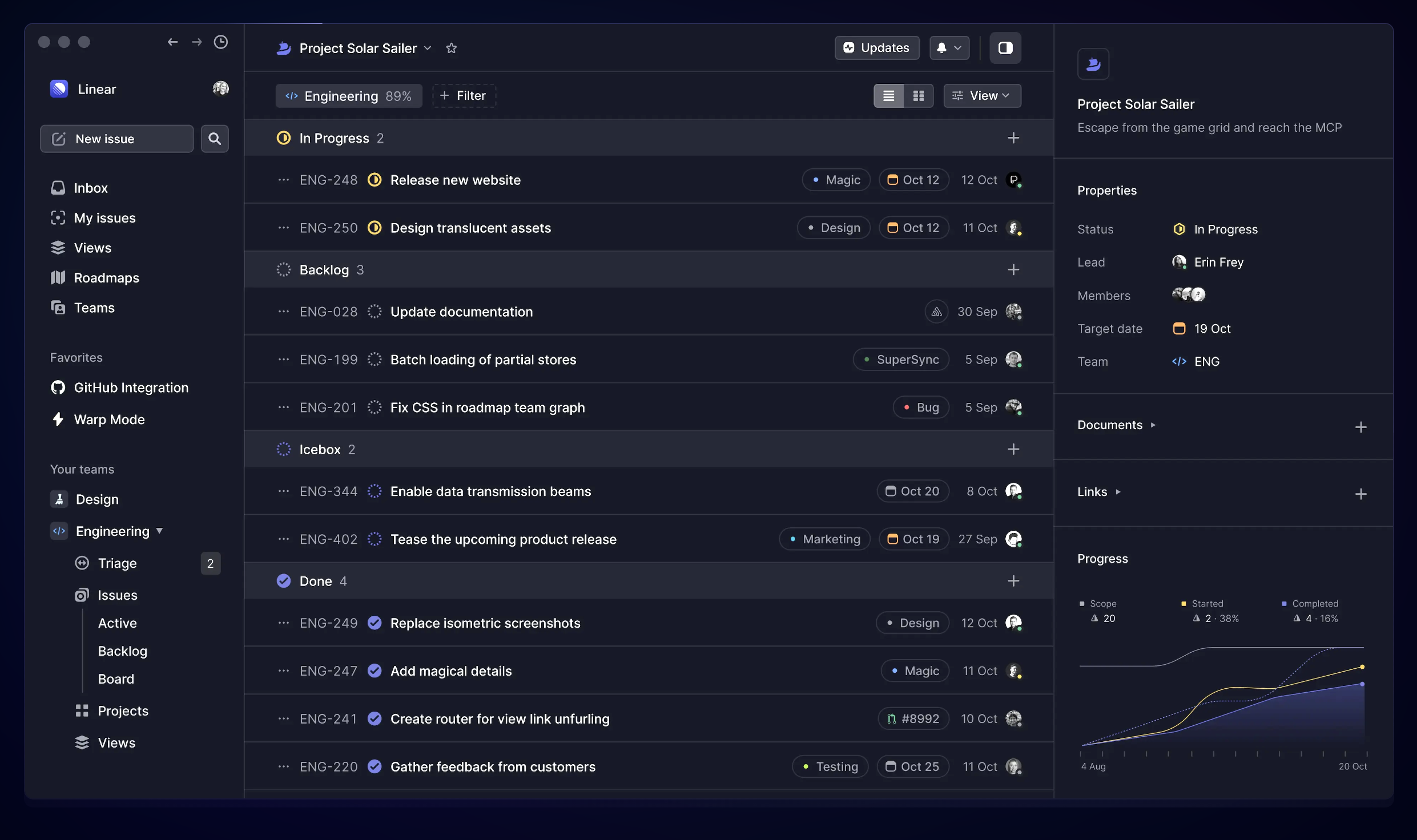This screenshot has width=1417, height=840.
Task: Toggle the Inbox navigation item
Action: point(89,188)
